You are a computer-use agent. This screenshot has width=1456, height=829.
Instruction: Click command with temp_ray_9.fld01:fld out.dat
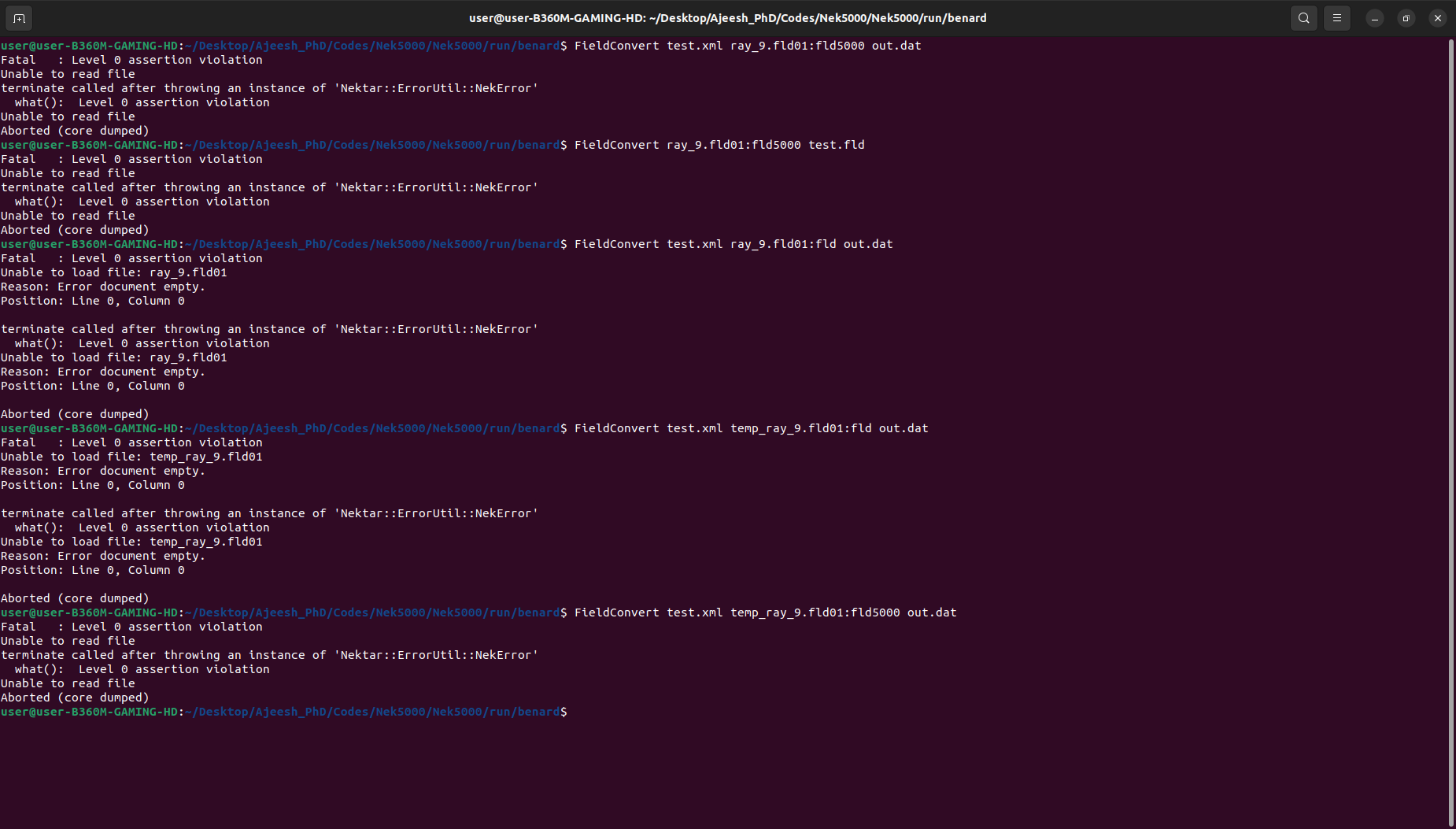pos(751,428)
